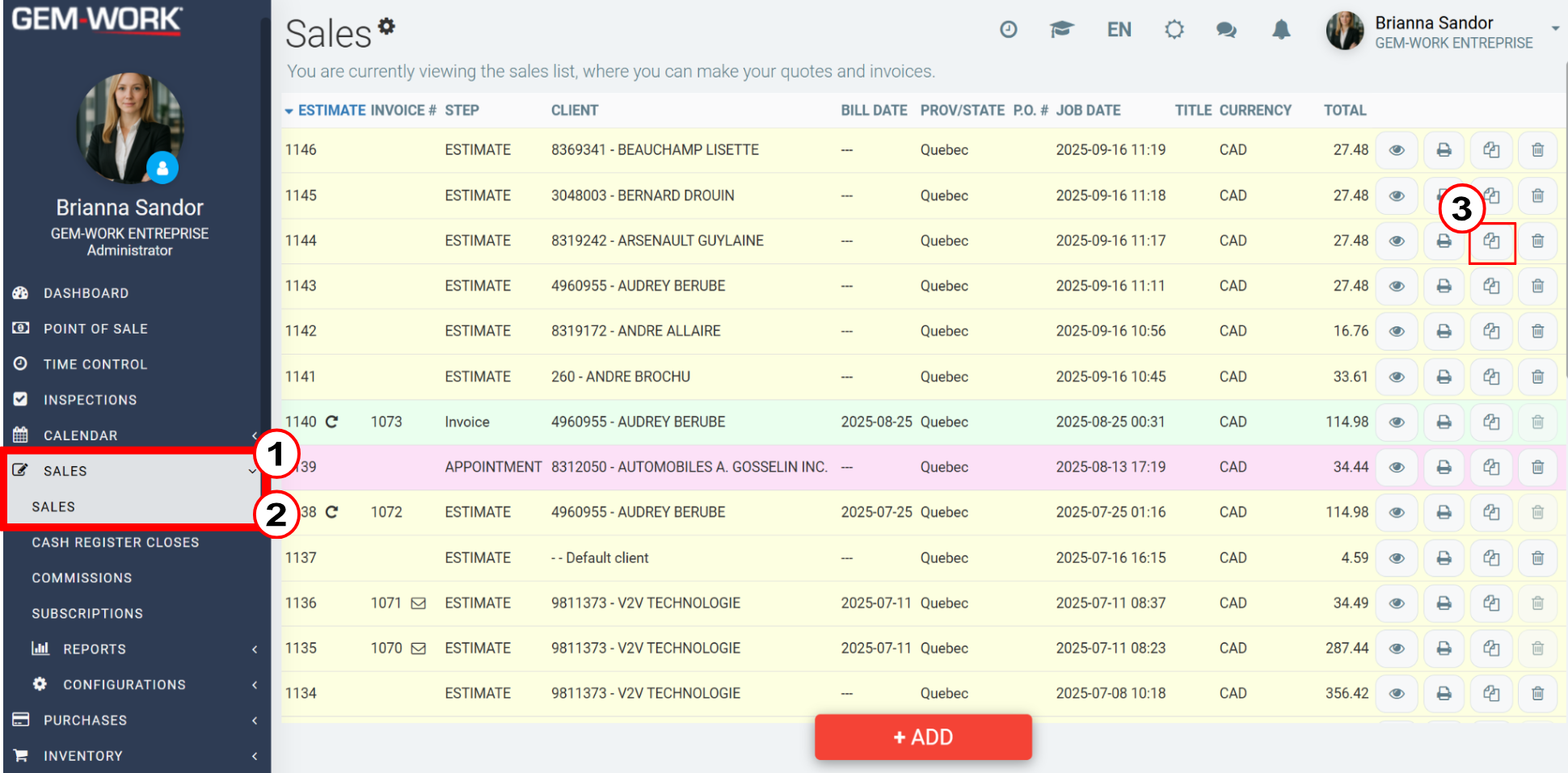
Task: Switch language using the EN selector
Action: pyautogui.click(x=1119, y=30)
